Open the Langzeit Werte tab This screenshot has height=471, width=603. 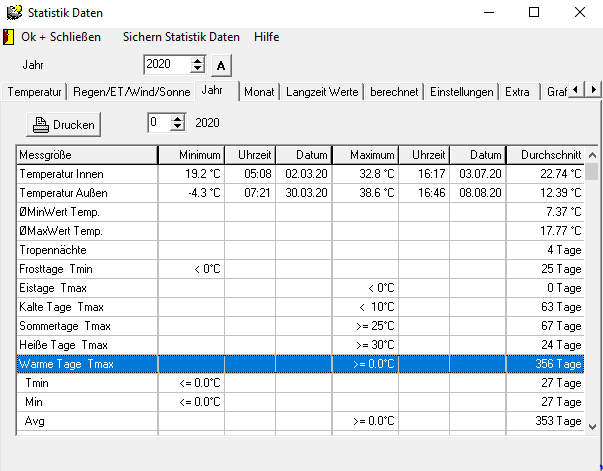tap(322, 92)
